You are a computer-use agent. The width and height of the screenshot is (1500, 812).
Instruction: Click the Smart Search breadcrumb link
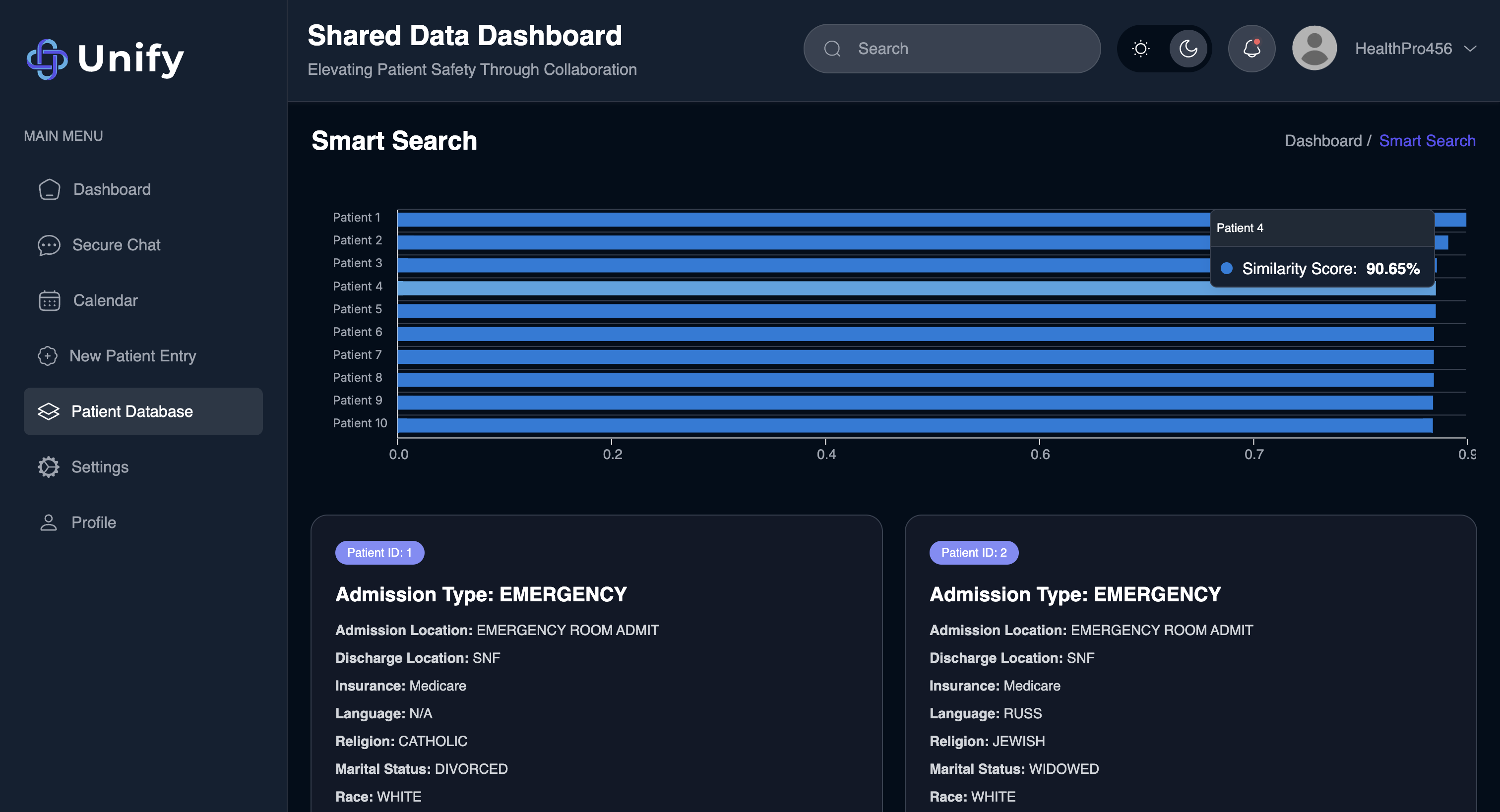[1427, 141]
